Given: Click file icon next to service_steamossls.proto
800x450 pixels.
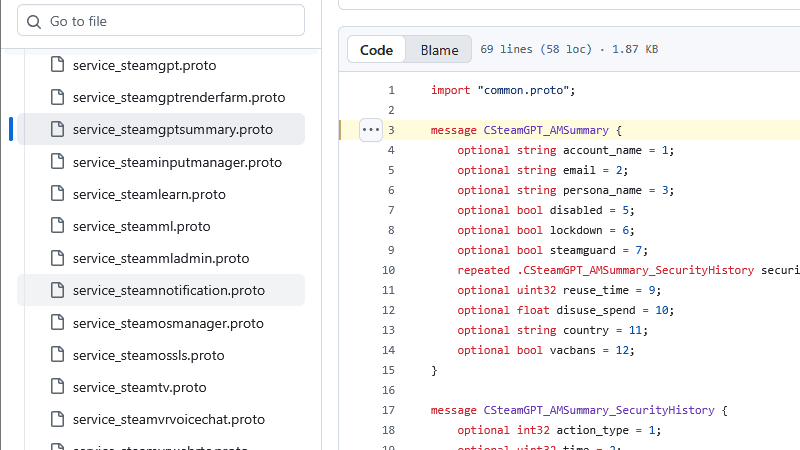Looking at the screenshot, I should tap(57, 355).
